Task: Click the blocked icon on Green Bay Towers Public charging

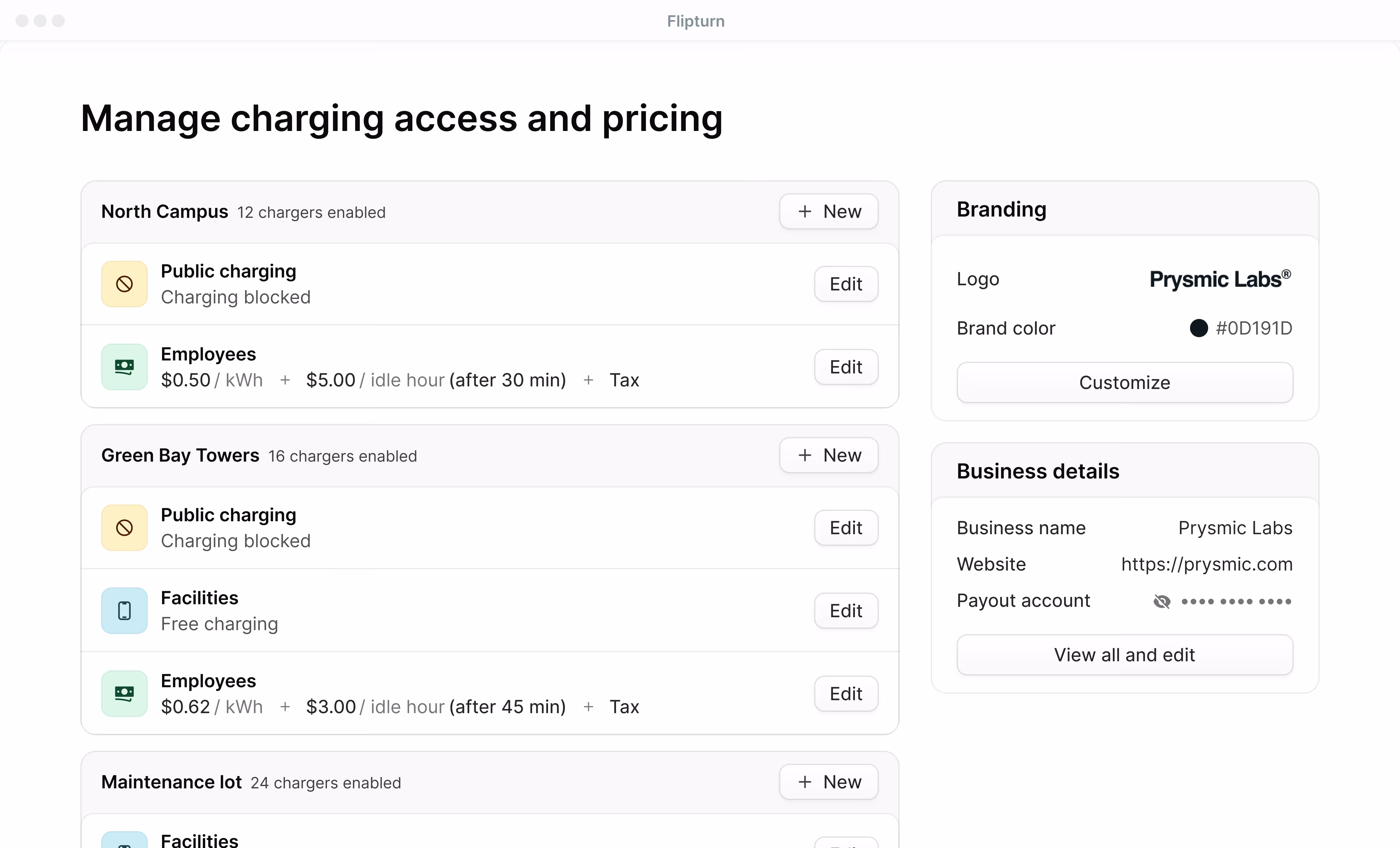Action: [124, 527]
